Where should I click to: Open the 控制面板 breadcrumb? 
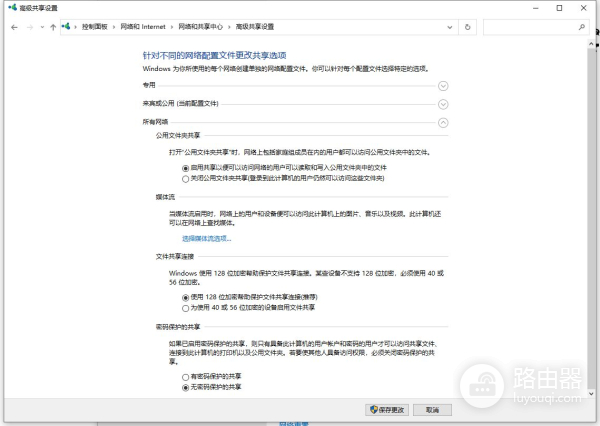[95, 27]
